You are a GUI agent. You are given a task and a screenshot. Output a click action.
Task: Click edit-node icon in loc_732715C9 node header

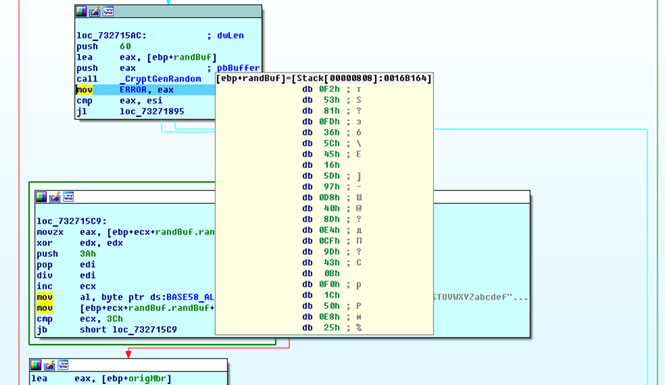(55, 197)
